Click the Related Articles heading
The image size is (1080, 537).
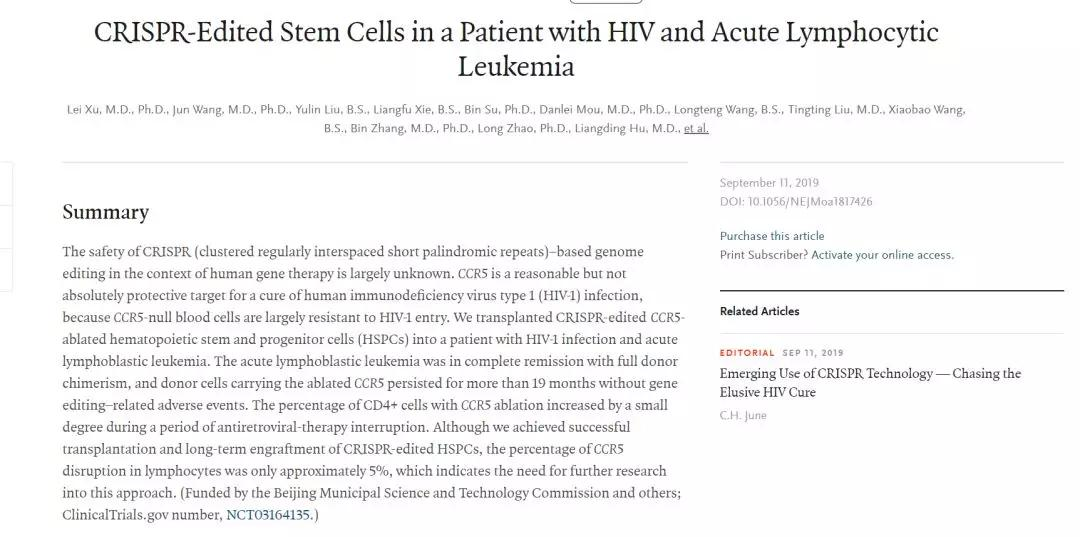(x=759, y=311)
